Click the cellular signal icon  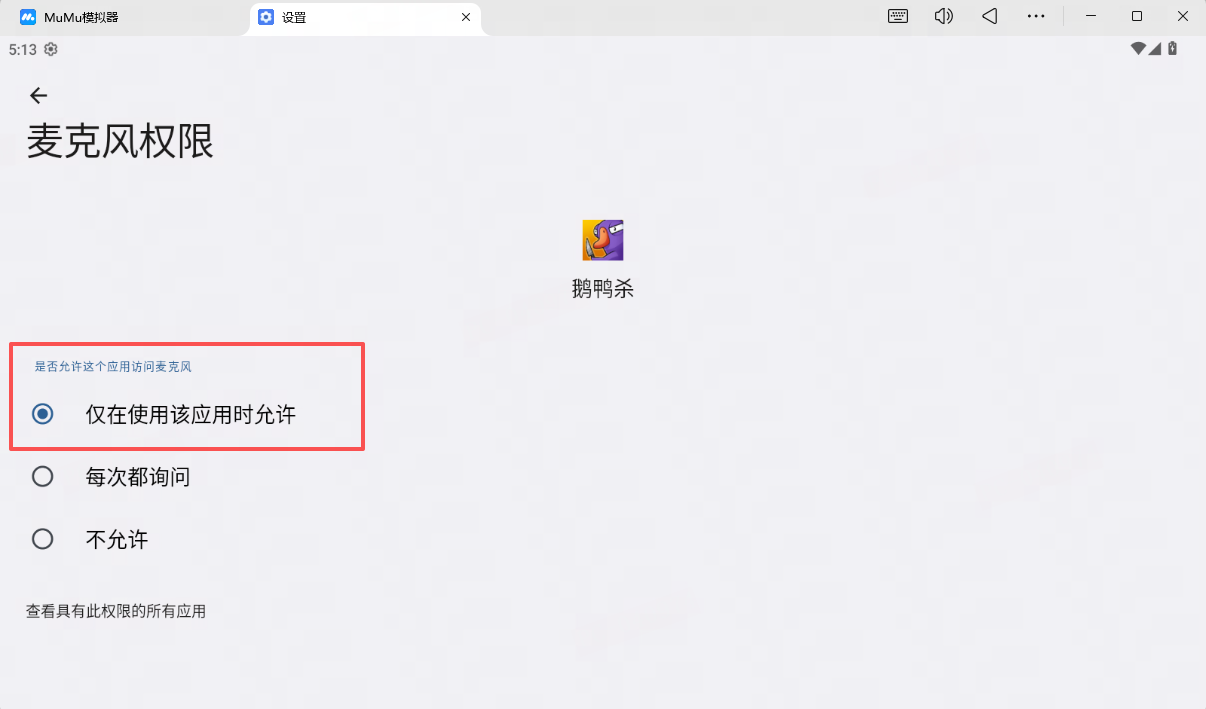point(1155,49)
